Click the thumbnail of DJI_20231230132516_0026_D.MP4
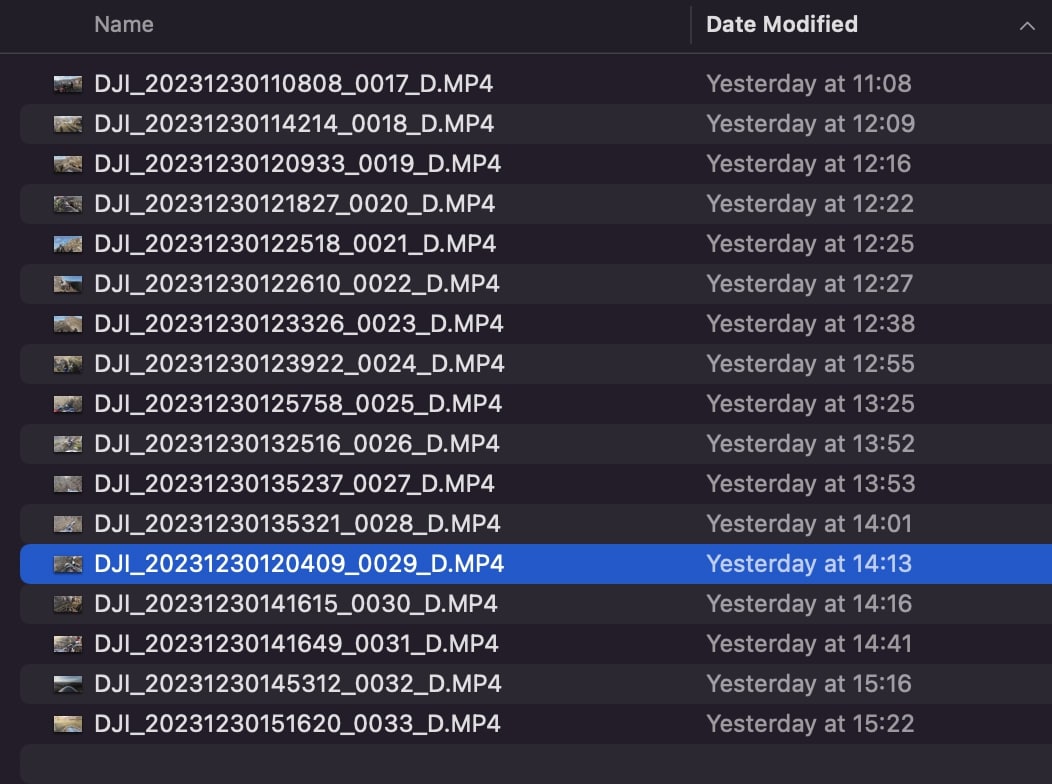1052x784 pixels. pos(67,444)
